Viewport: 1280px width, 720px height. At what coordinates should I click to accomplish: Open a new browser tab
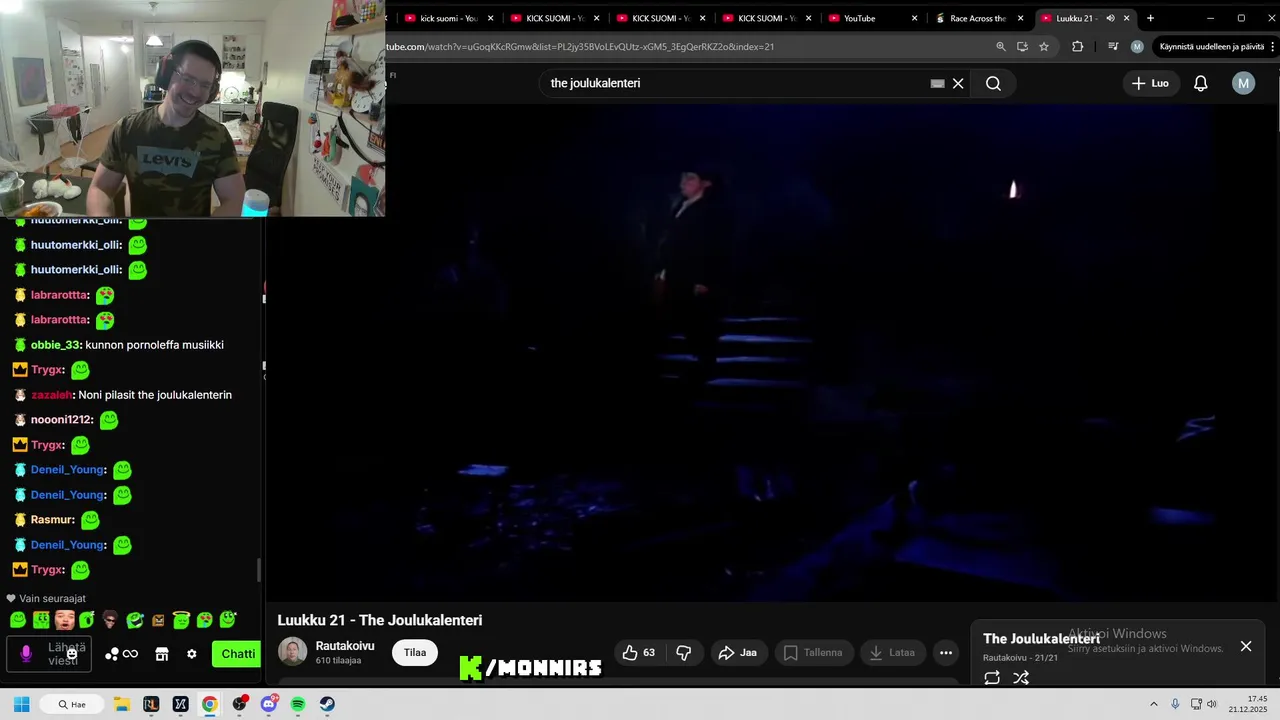pos(1150,18)
